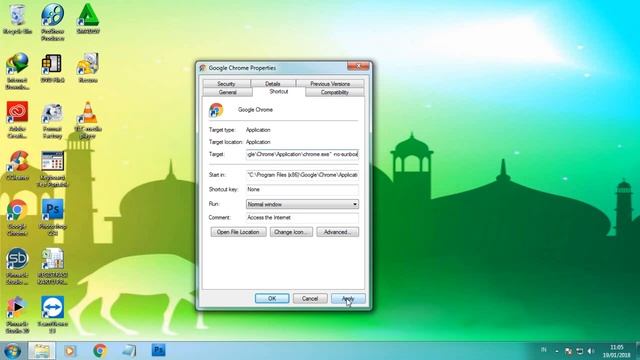Open the keyboard test utility desktop shortcut
Viewport: 640px width, 360px height.
coord(52,169)
